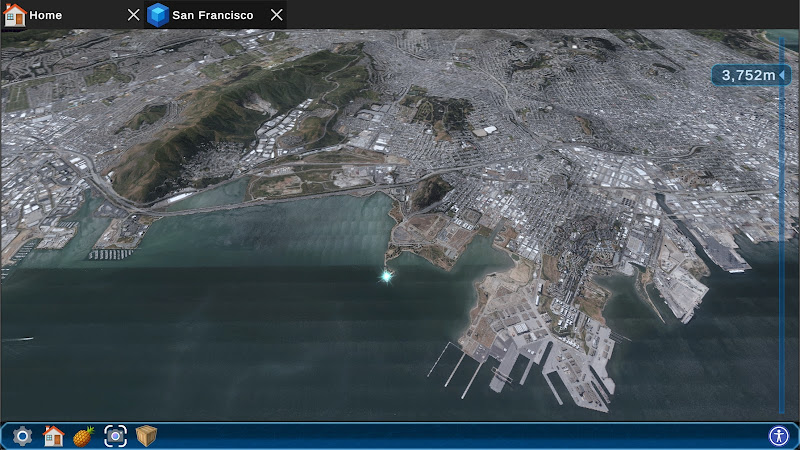The image size is (800, 450).
Task: Select the San Francisco tab
Action: 205,15
